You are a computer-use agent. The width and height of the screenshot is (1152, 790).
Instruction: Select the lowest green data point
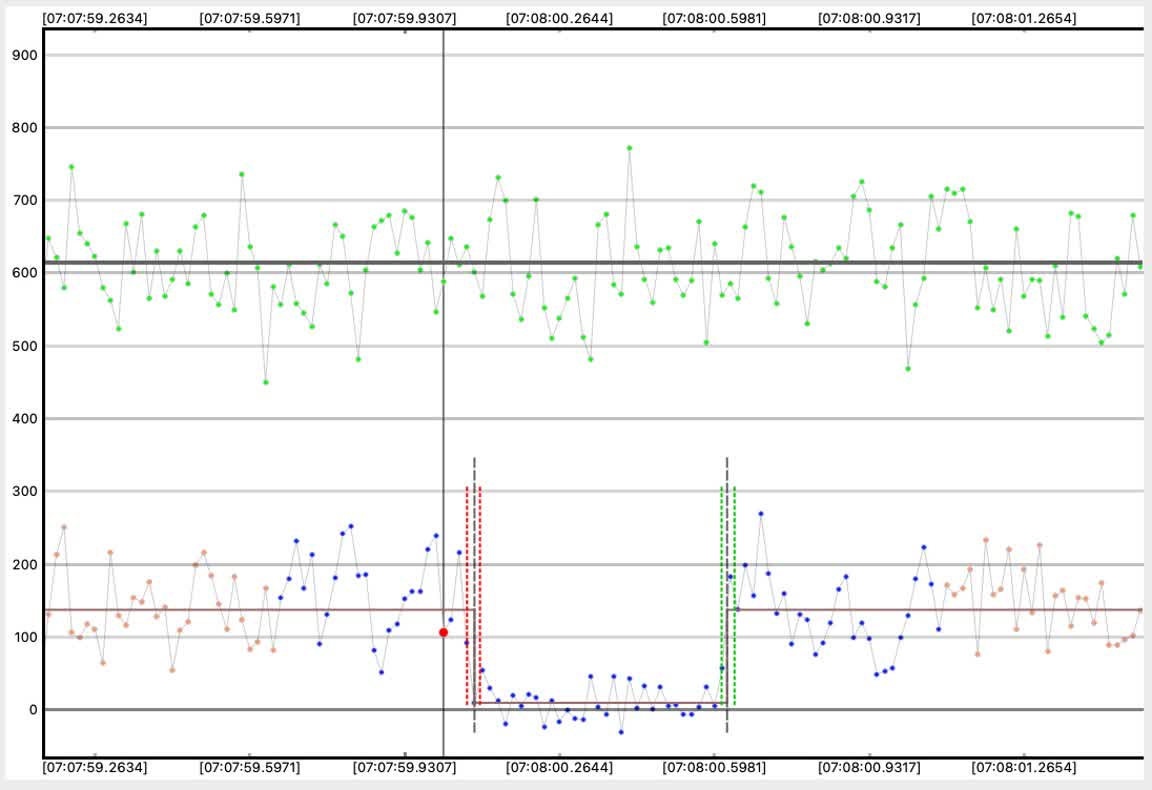(265, 382)
